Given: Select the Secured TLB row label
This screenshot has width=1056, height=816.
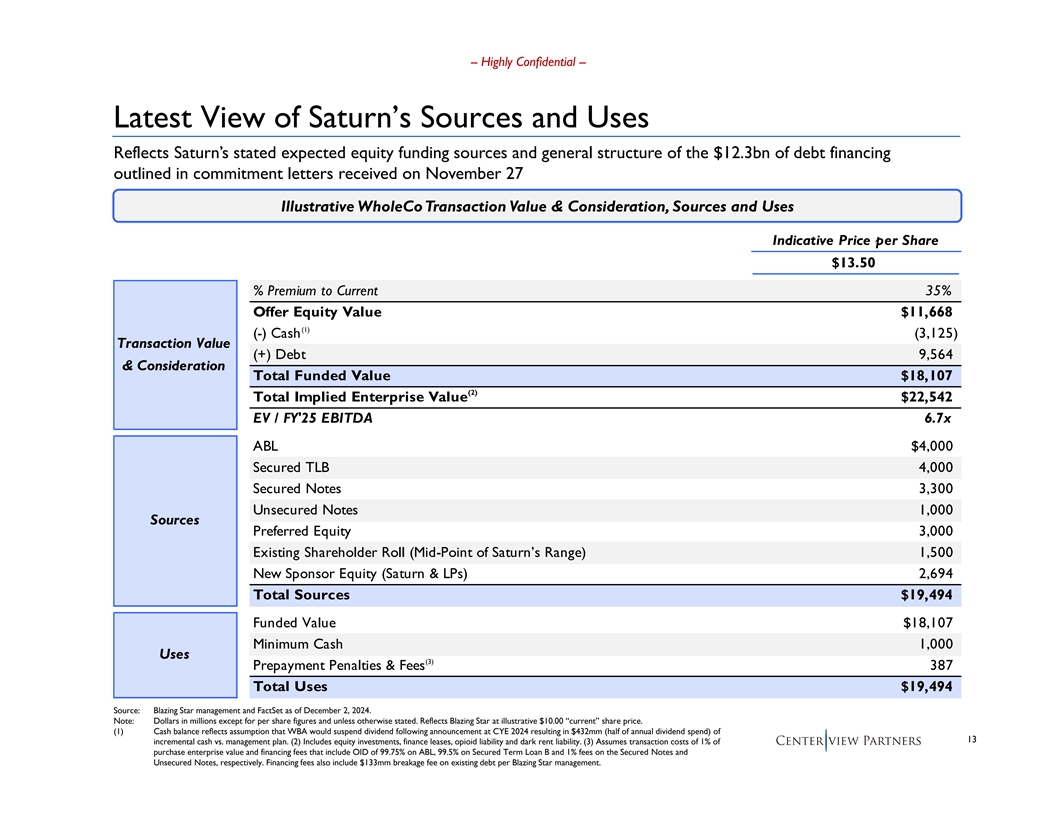Looking at the screenshot, I should (291, 467).
